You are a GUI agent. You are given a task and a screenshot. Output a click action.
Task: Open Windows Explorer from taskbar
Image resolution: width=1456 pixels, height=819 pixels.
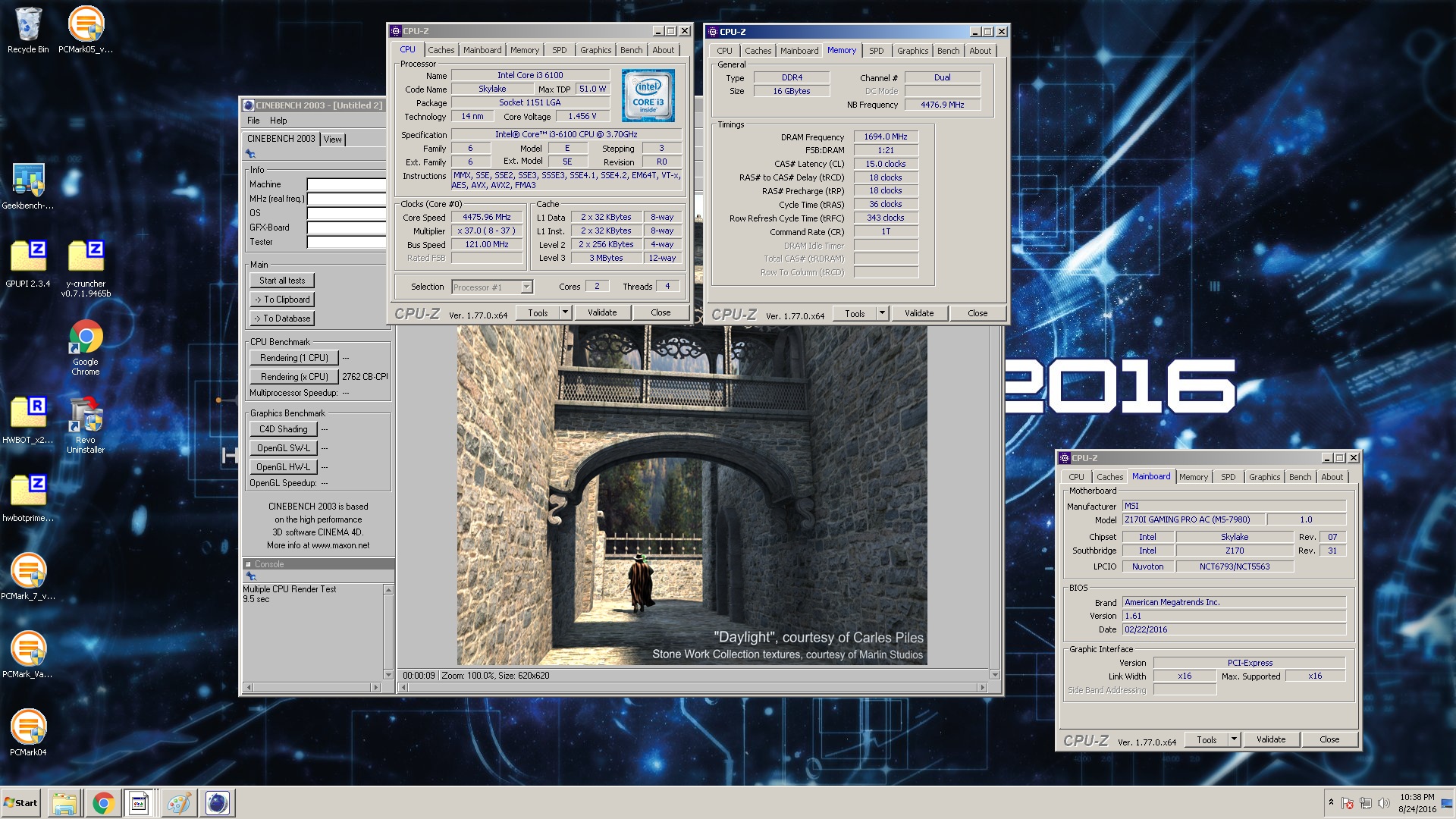click(64, 803)
